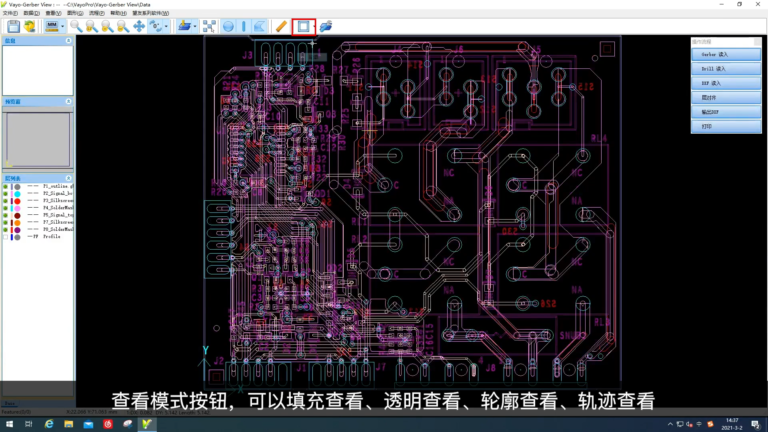Viewport: 768px width, 432px height.
Task: Select the P1_outline layer name
Action: pyautogui.click(x=58, y=187)
